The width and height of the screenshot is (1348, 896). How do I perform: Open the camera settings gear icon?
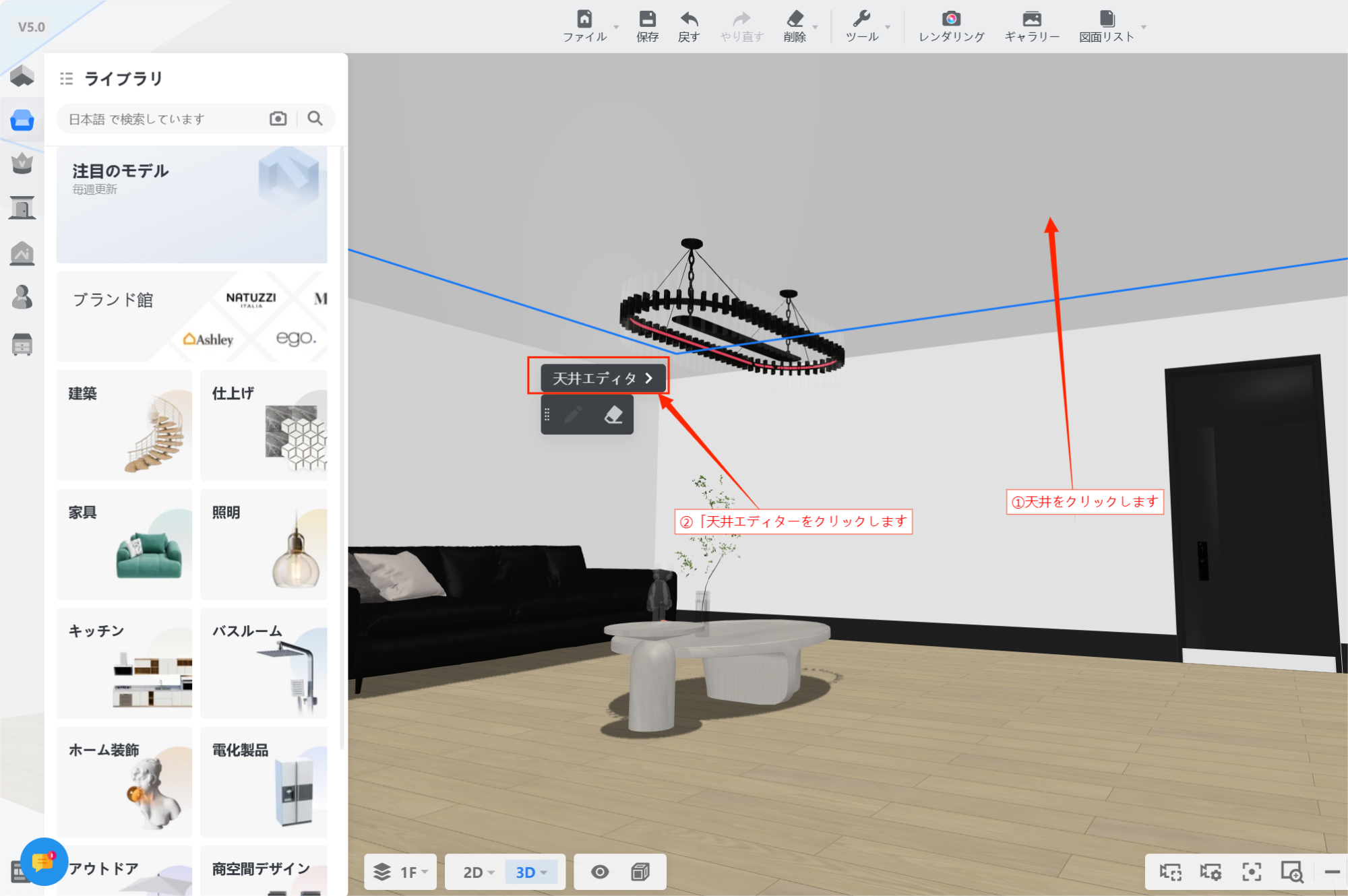pyautogui.click(x=1211, y=872)
